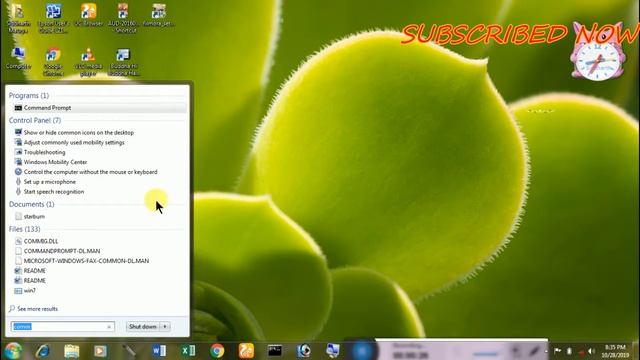The height and width of the screenshot is (360, 640).
Task: Open the AUD-2016 Shortcut desktop icon
Action: pyautogui.click(x=123, y=18)
